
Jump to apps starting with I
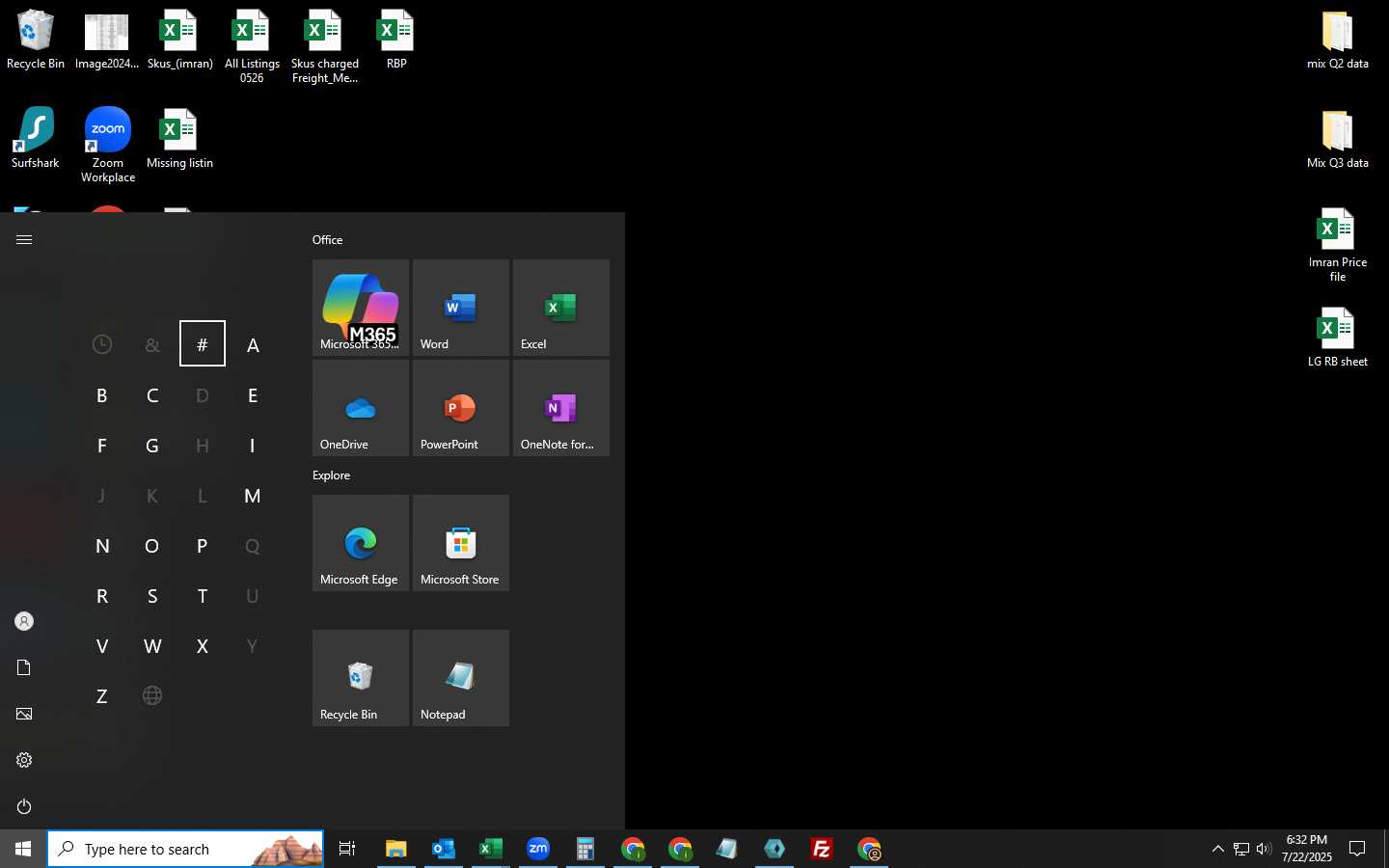tap(253, 445)
